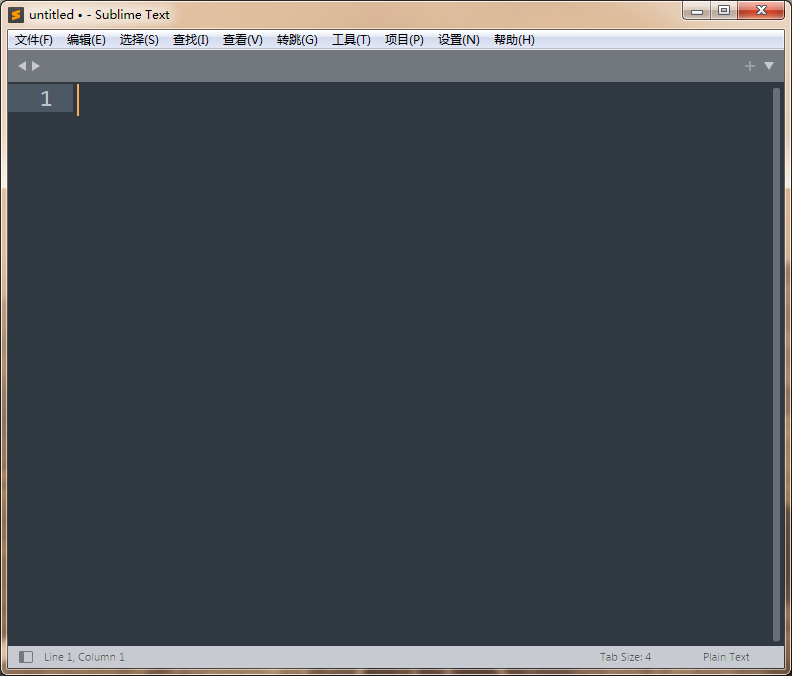Open the 项目(P) menu
The width and height of the screenshot is (792, 676).
[x=404, y=40]
